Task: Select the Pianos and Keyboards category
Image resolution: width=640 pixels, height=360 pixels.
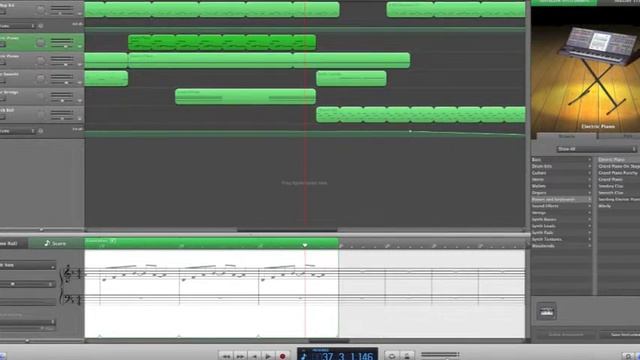Action: pos(561,200)
